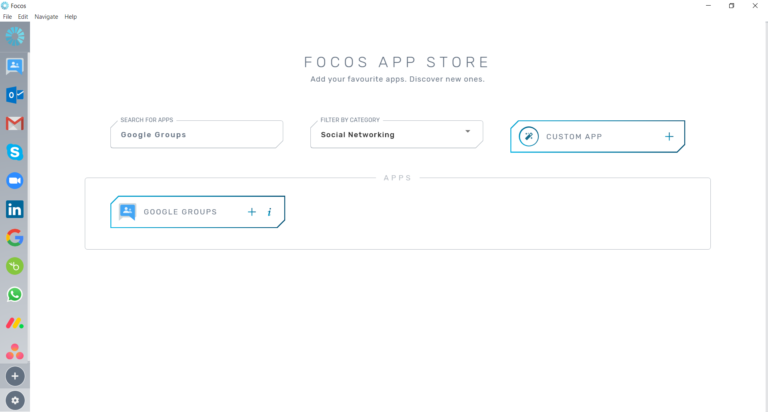Open the Navigate menu
This screenshot has width=768, height=412.
coord(46,17)
